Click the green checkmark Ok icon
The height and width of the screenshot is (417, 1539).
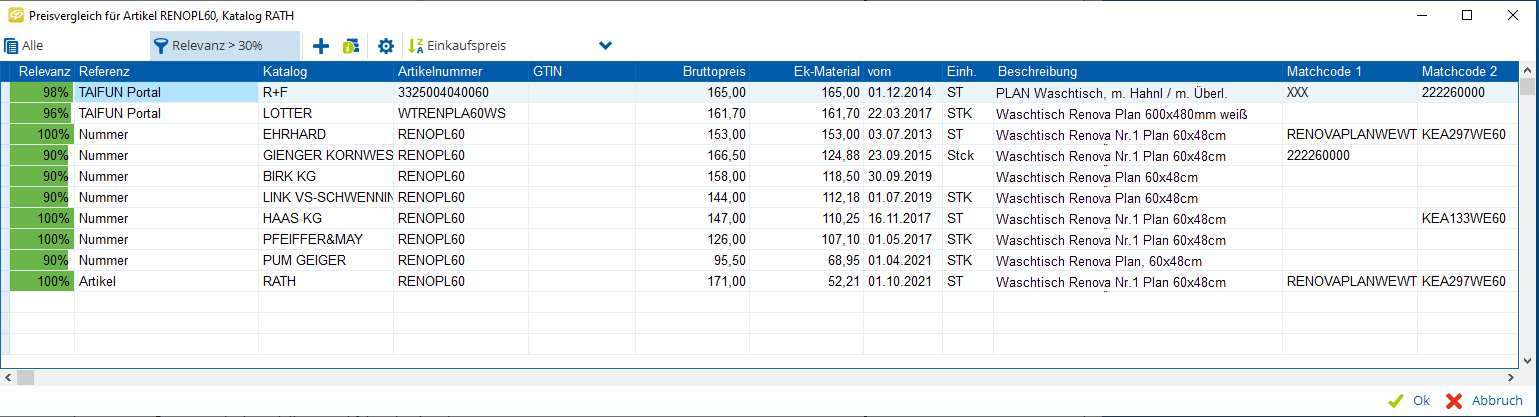(x=1395, y=401)
